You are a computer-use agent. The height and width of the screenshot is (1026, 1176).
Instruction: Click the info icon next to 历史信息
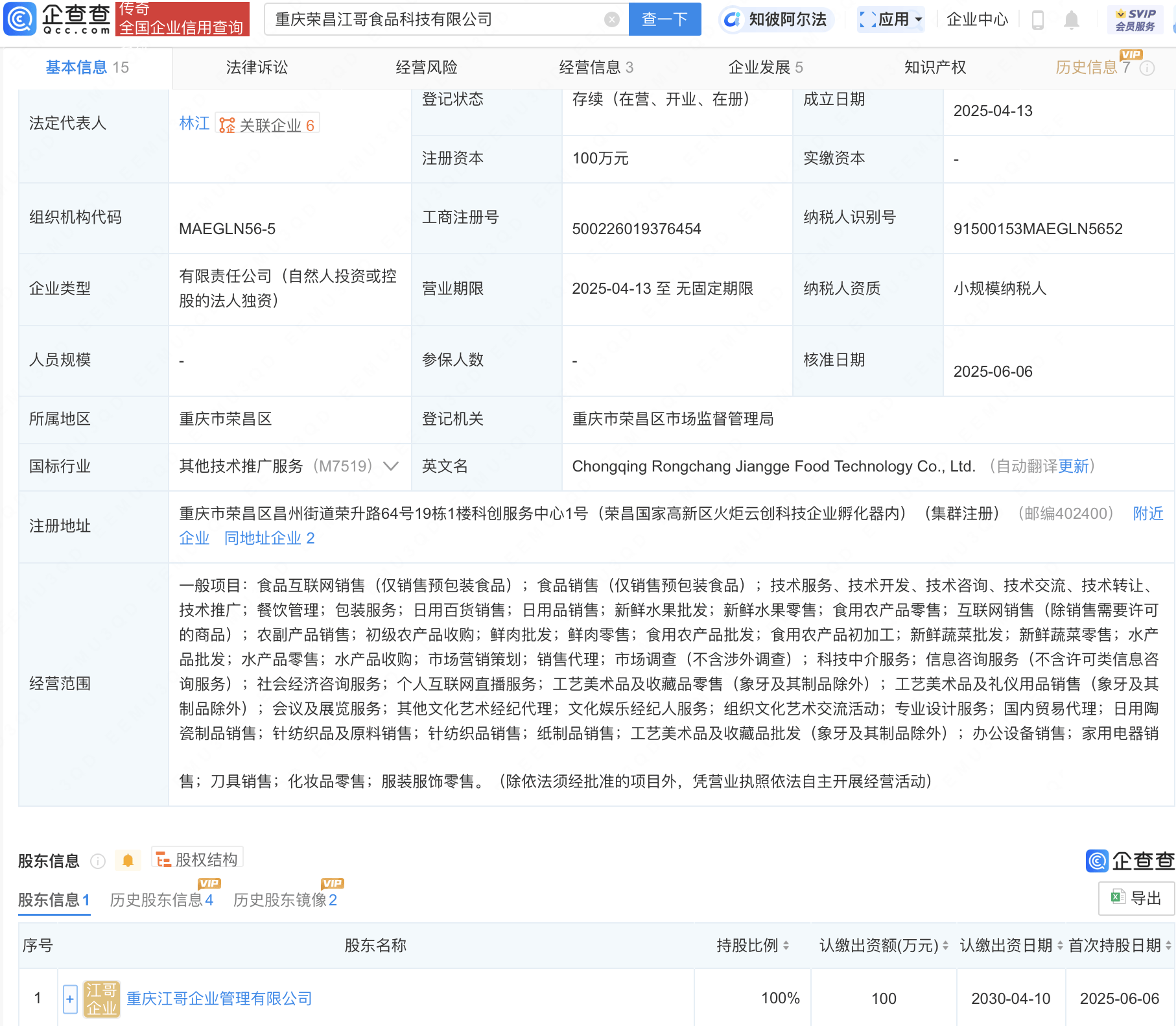point(1147,68)
